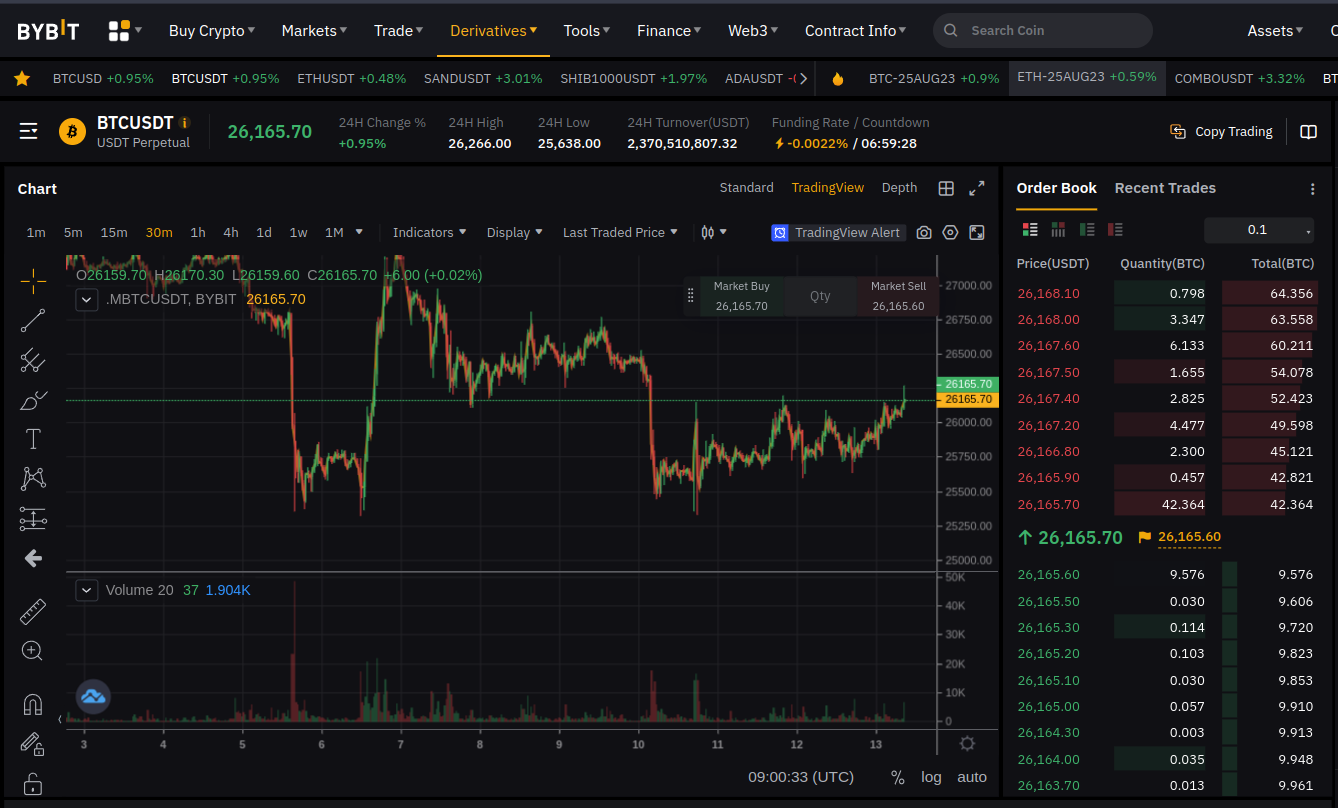Screen dimensions: 1338x808
Task: Open chart settings hexagon icon
Action: (x=950, y=232)
